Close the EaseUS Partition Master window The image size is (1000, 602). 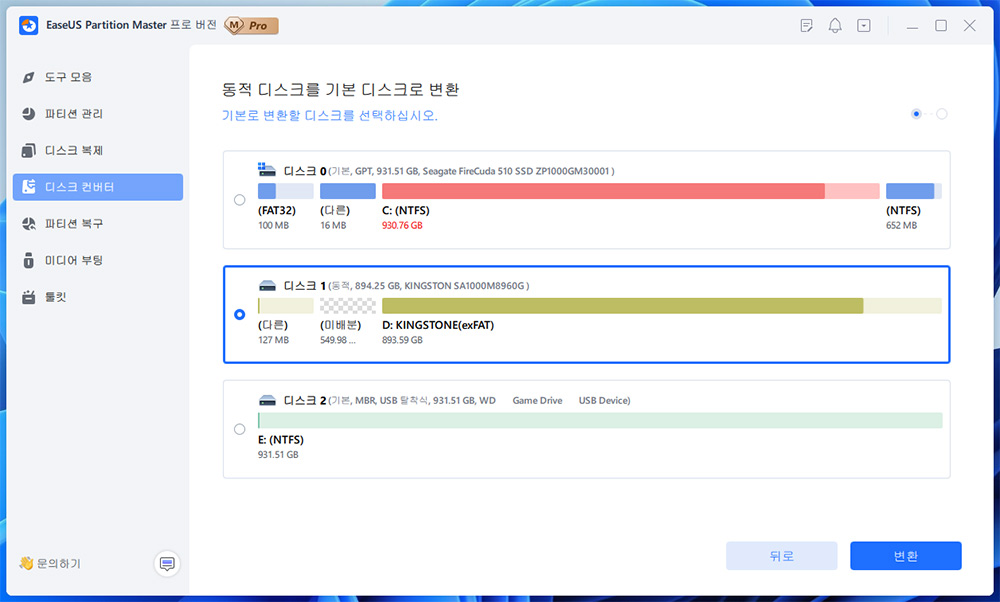click(x=969, y=26)
